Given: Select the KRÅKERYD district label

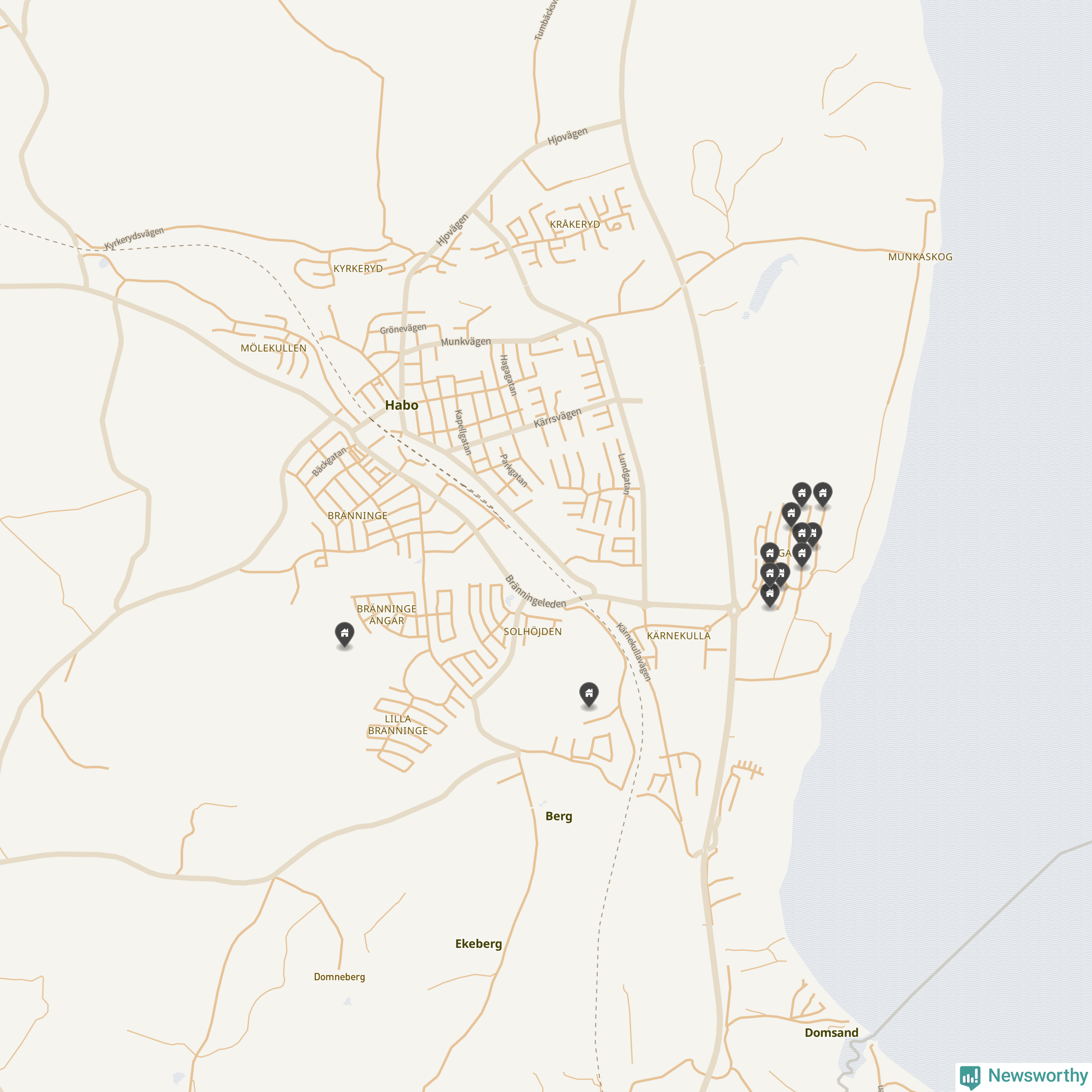Looking at the screenshot, I should click(575, 224).
